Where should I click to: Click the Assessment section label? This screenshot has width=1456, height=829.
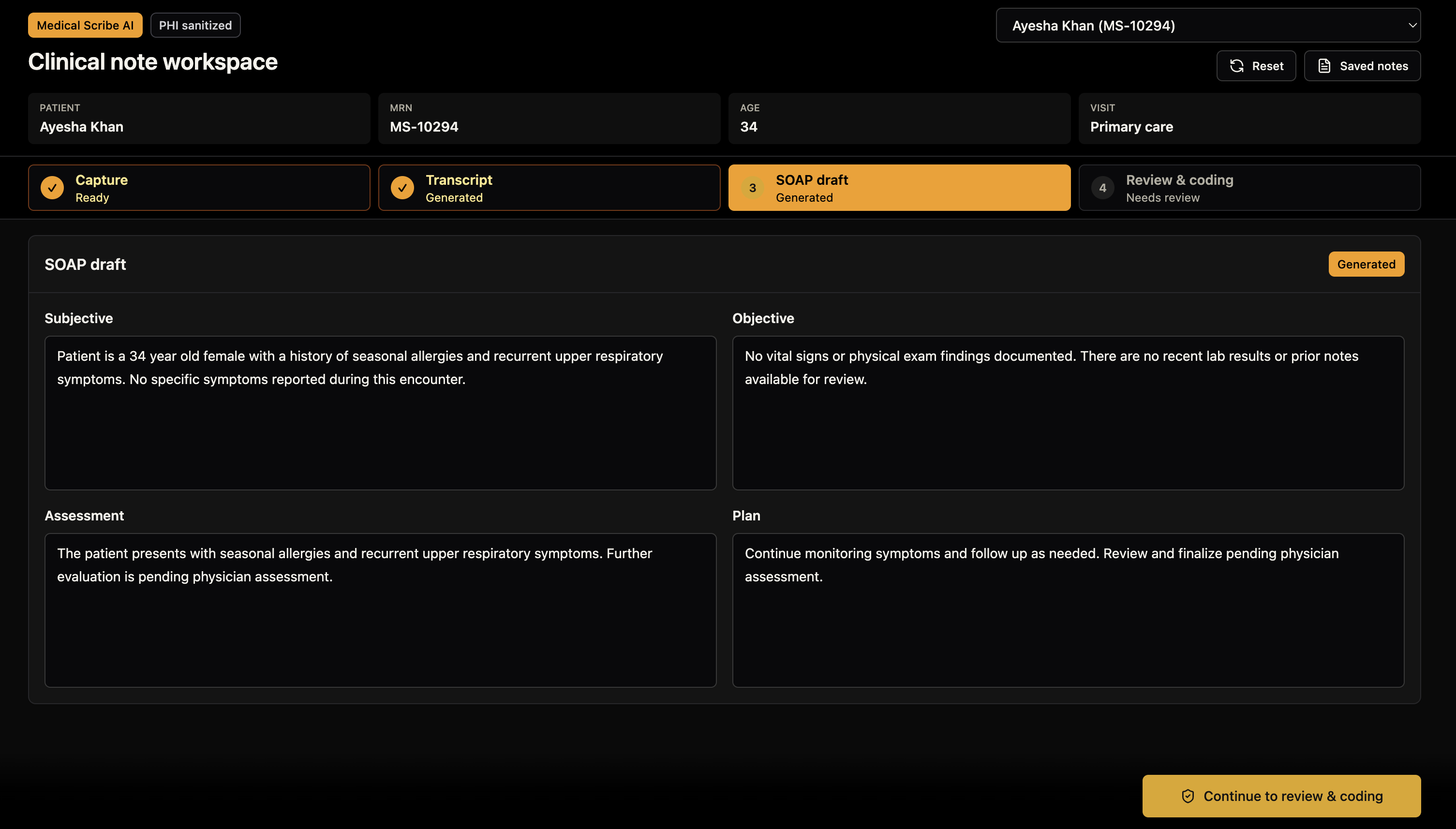(84, 516)
